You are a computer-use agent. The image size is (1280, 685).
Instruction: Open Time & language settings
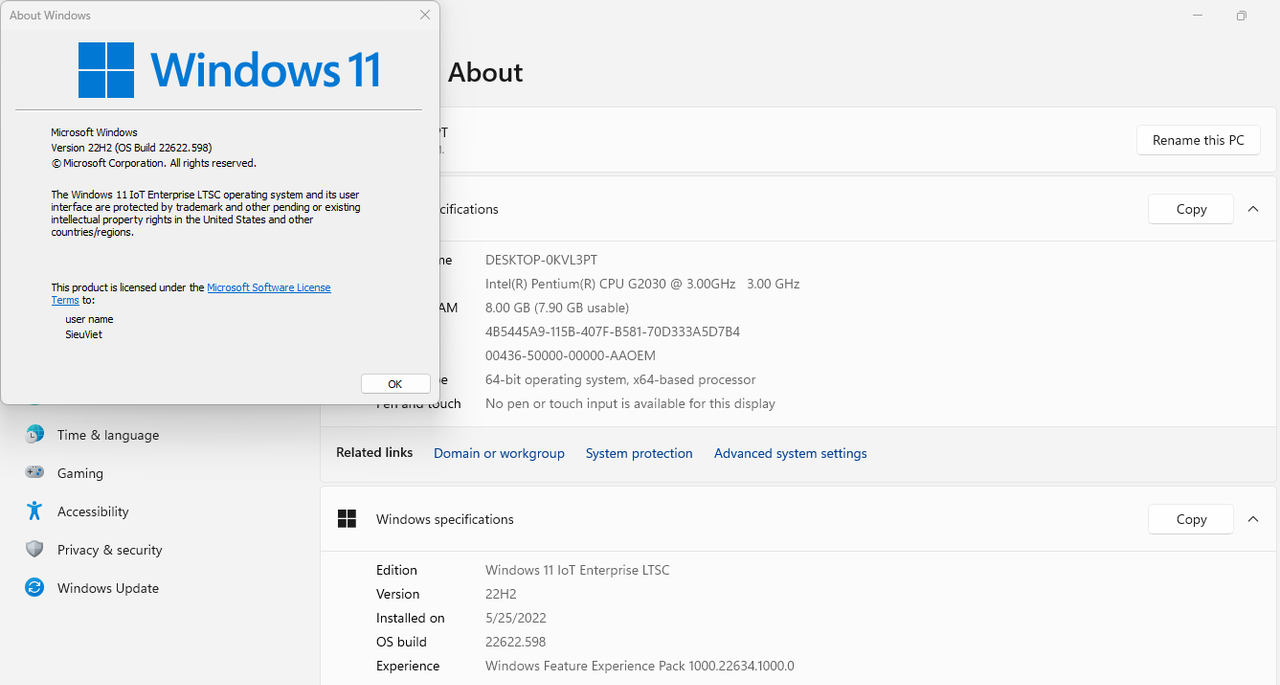[x=108, y=435]
